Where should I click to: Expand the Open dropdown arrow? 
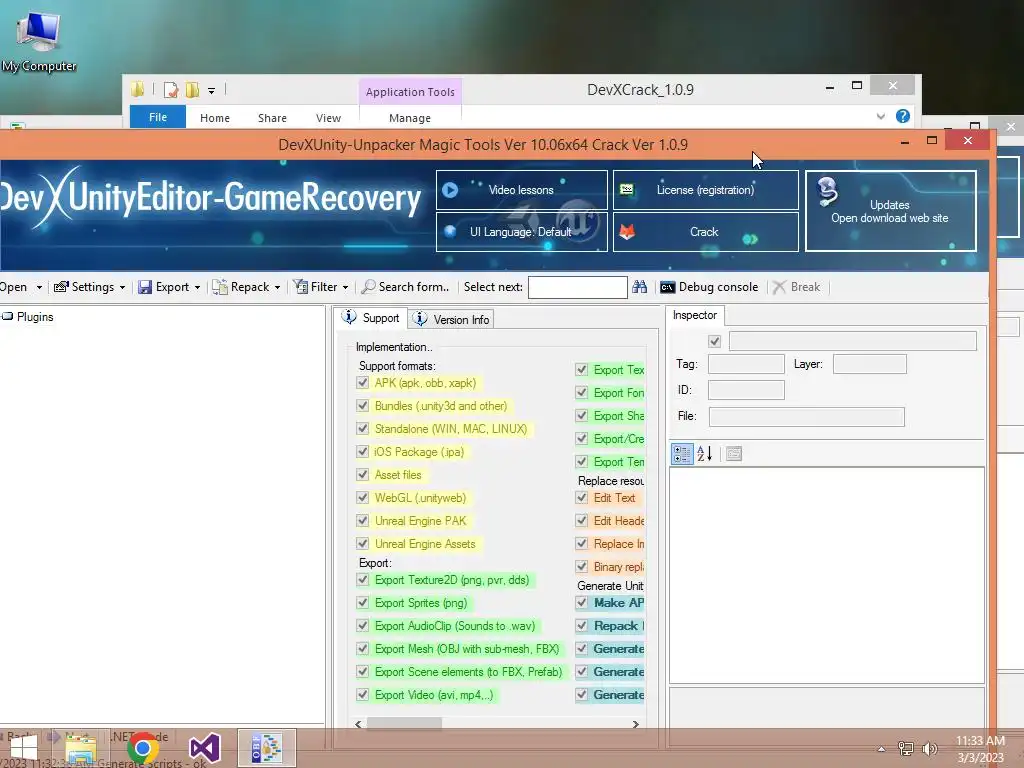pyautogui.click(x=39, y=287)
